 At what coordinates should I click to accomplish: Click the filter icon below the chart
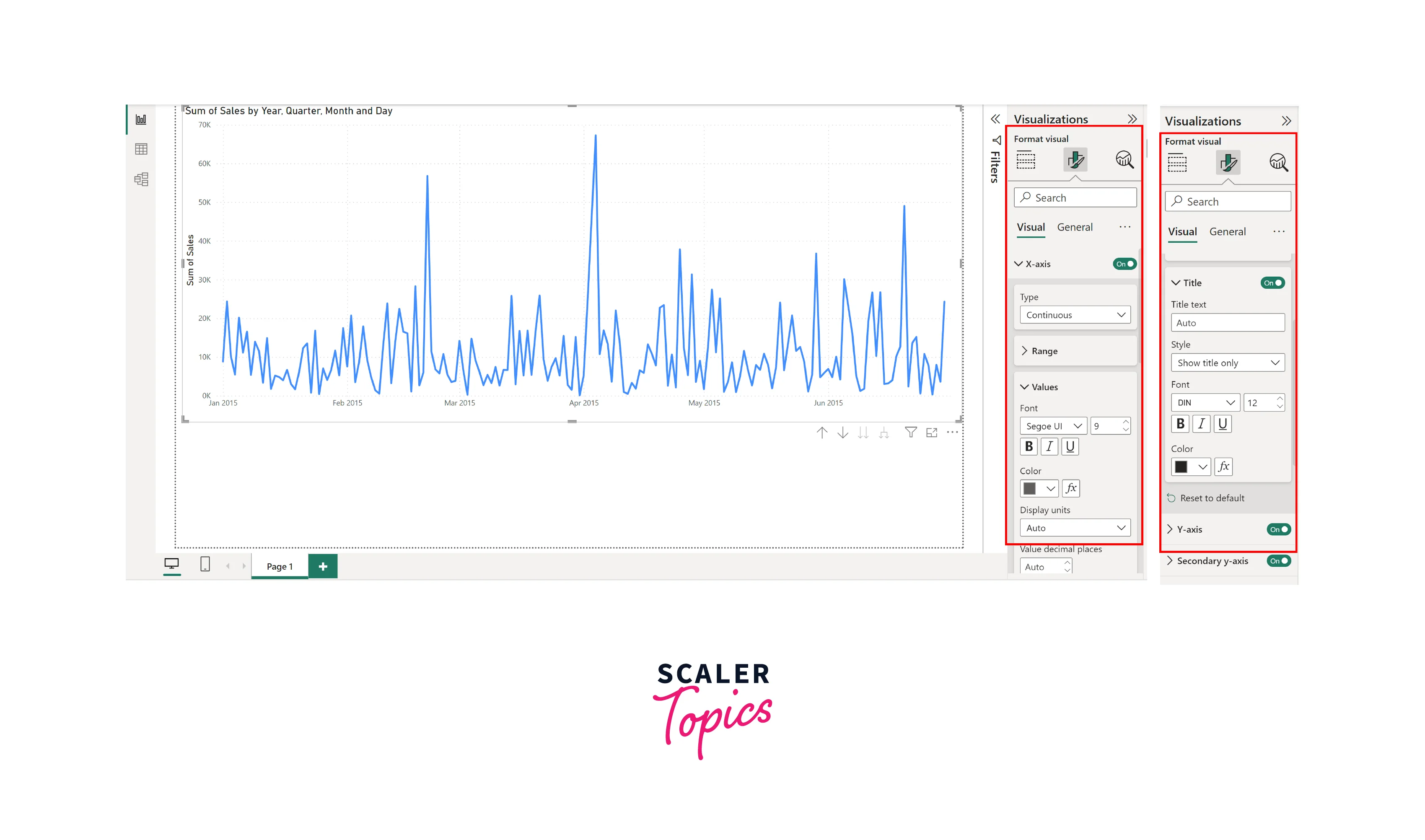coord(911,433)
